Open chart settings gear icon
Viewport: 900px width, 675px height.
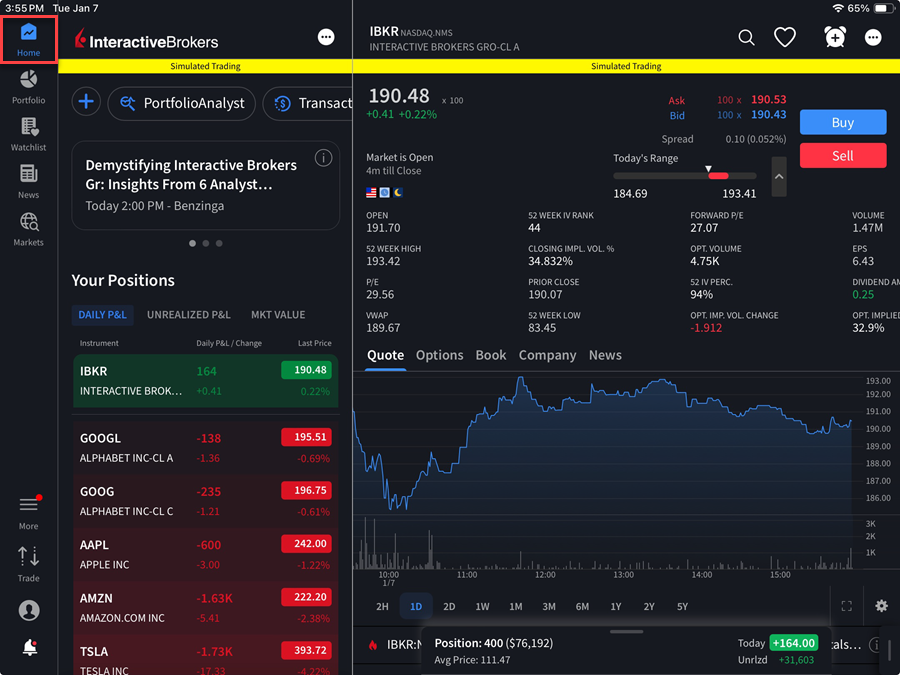pyautogui.click(x=881, y=606)
